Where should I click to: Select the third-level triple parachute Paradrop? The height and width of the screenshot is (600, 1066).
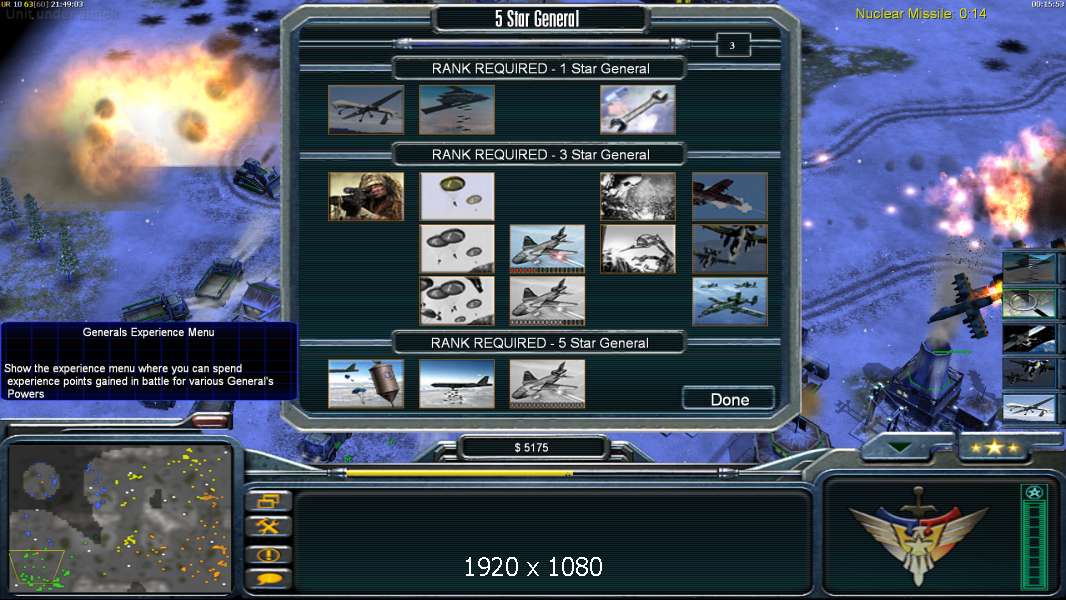pyautogui.click(x=457, y=301)
